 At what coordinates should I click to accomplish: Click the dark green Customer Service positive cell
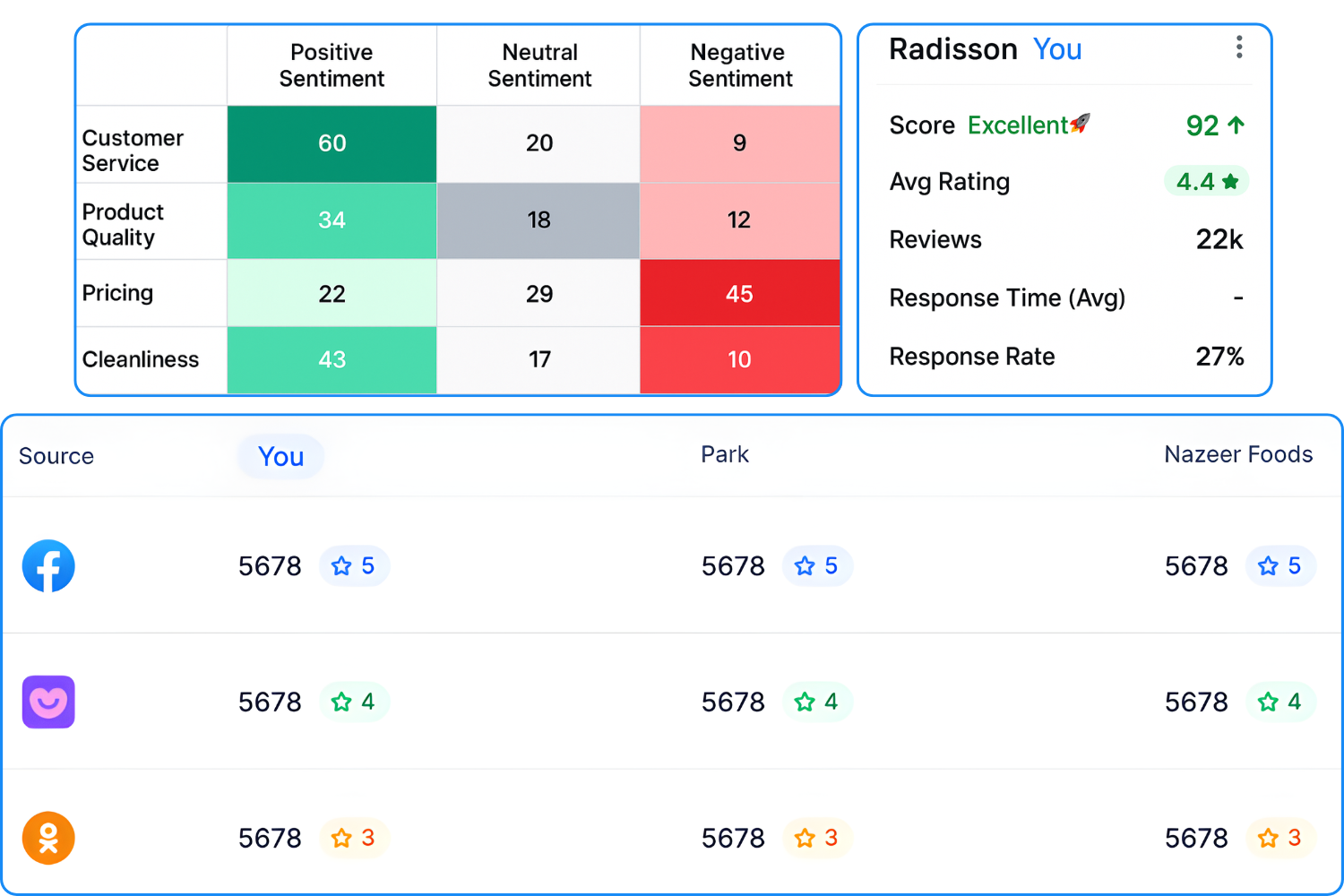pyautogui.click(x=332, y=143)
